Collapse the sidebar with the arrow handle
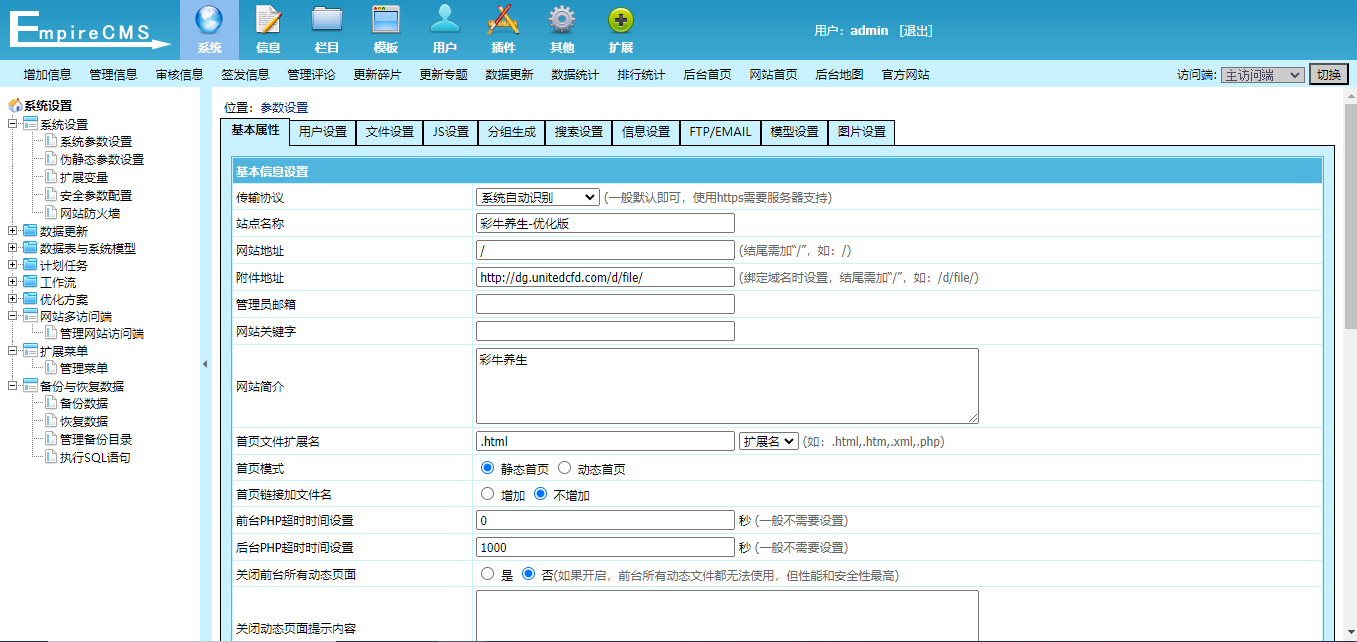Image resolution: width=1357 pixels, height=642 pixels. coord(205,364)
